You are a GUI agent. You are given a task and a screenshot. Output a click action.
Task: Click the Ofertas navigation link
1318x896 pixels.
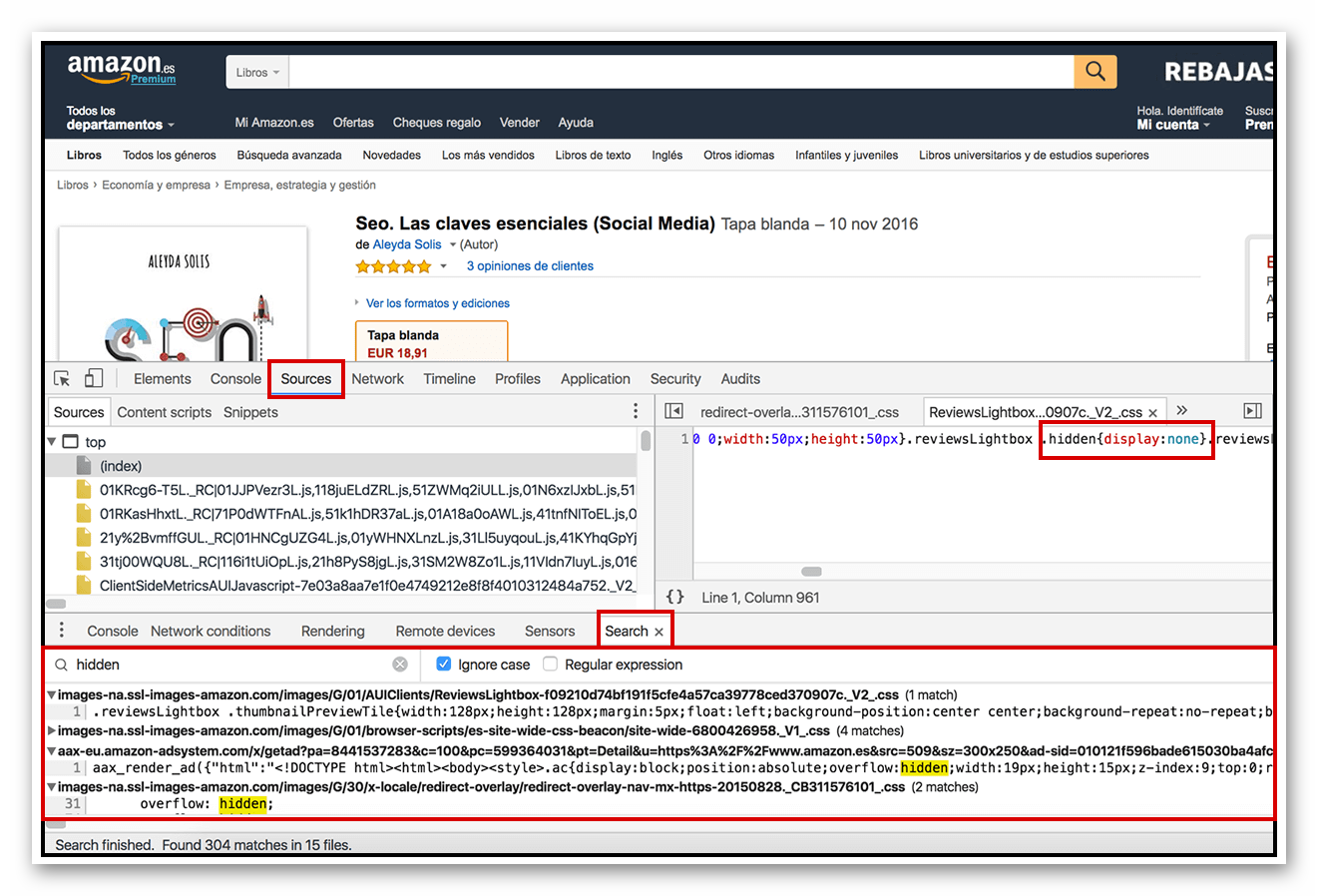click(353, 123)
